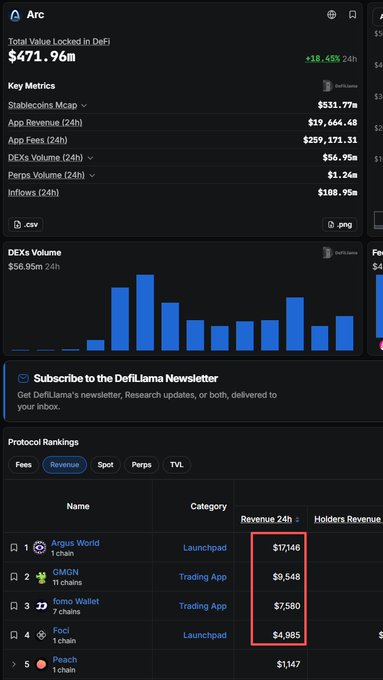The width and height of the screenshot is (383, 680).
Task: Click the App Revenue (24h) label
Action: coord(45,123)
